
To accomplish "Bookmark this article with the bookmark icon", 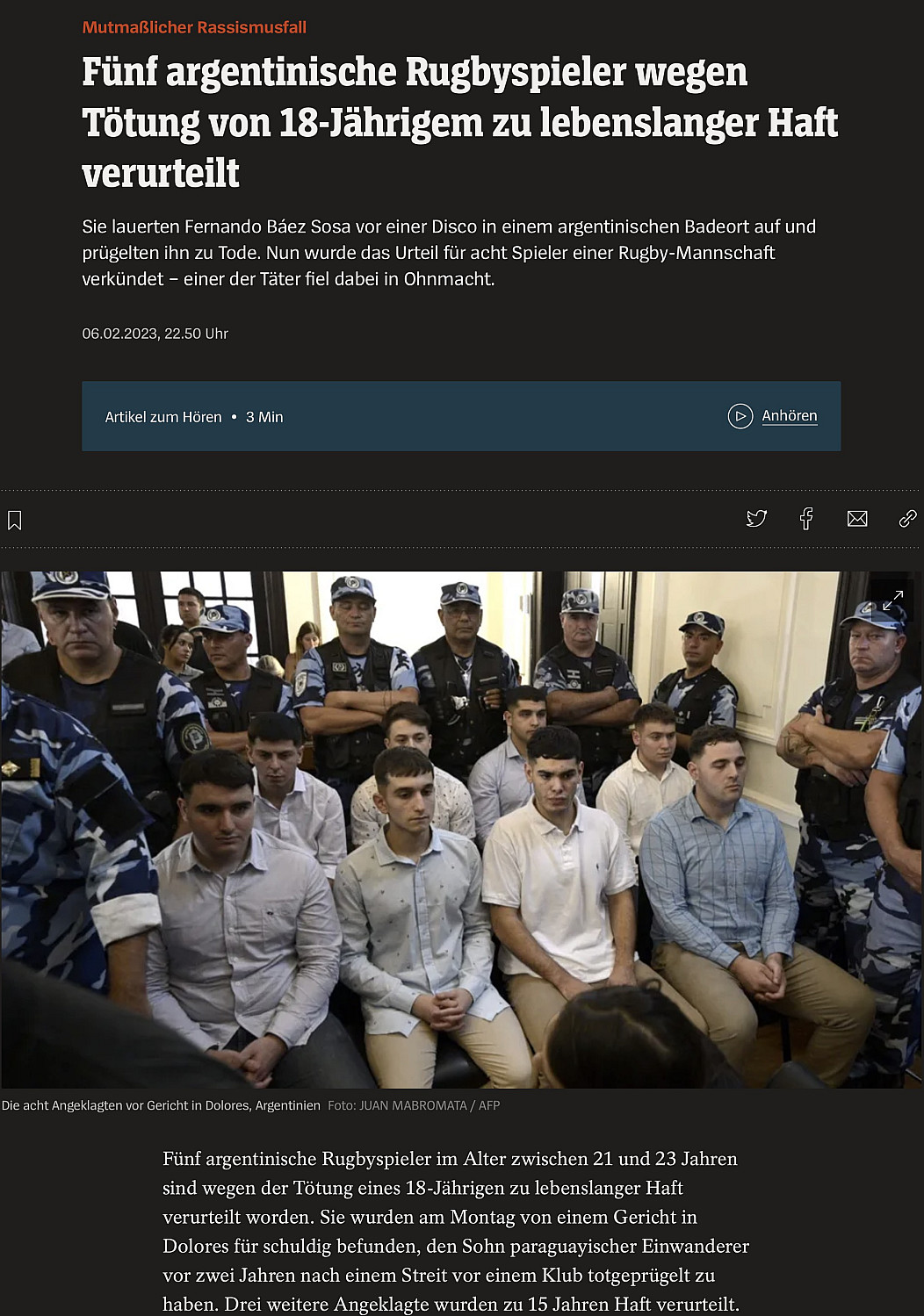I will 14,520.
